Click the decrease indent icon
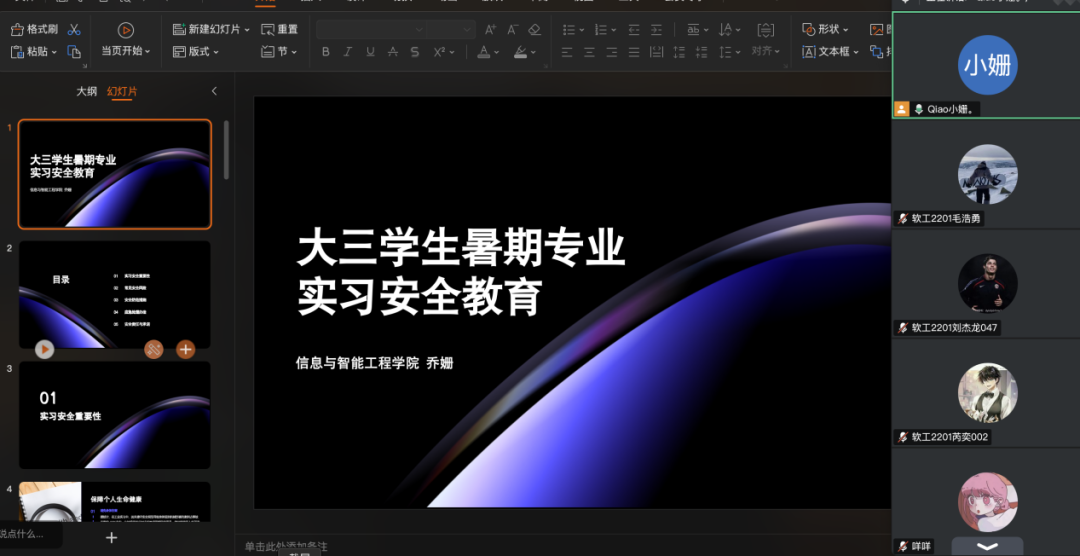This screenshot has width=1080, height=556. (634, 30)
